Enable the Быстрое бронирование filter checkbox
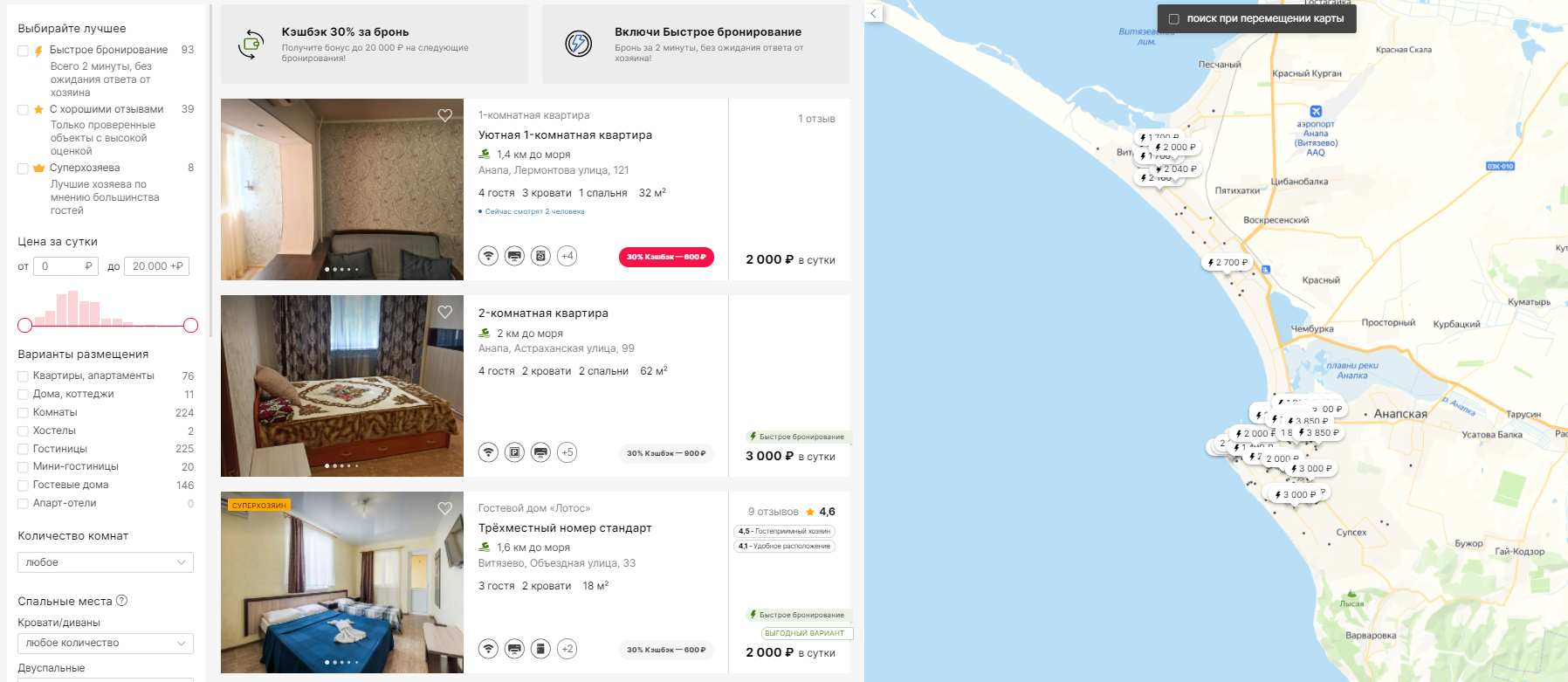This screenshot has height=682, width=1568. [x=24, y=51]
